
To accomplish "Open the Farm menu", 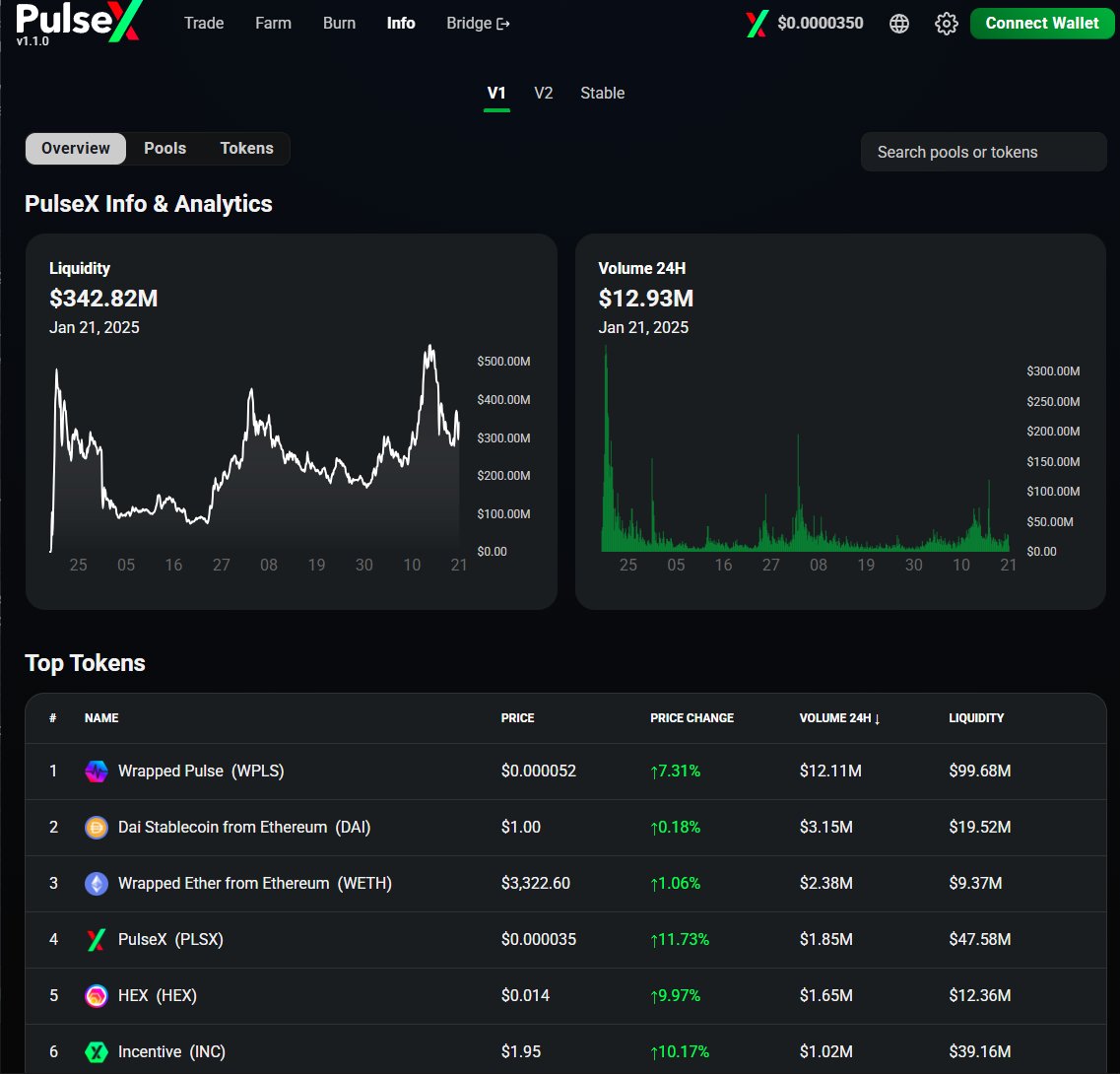I will pyautogui.click(x=273, y=23).
